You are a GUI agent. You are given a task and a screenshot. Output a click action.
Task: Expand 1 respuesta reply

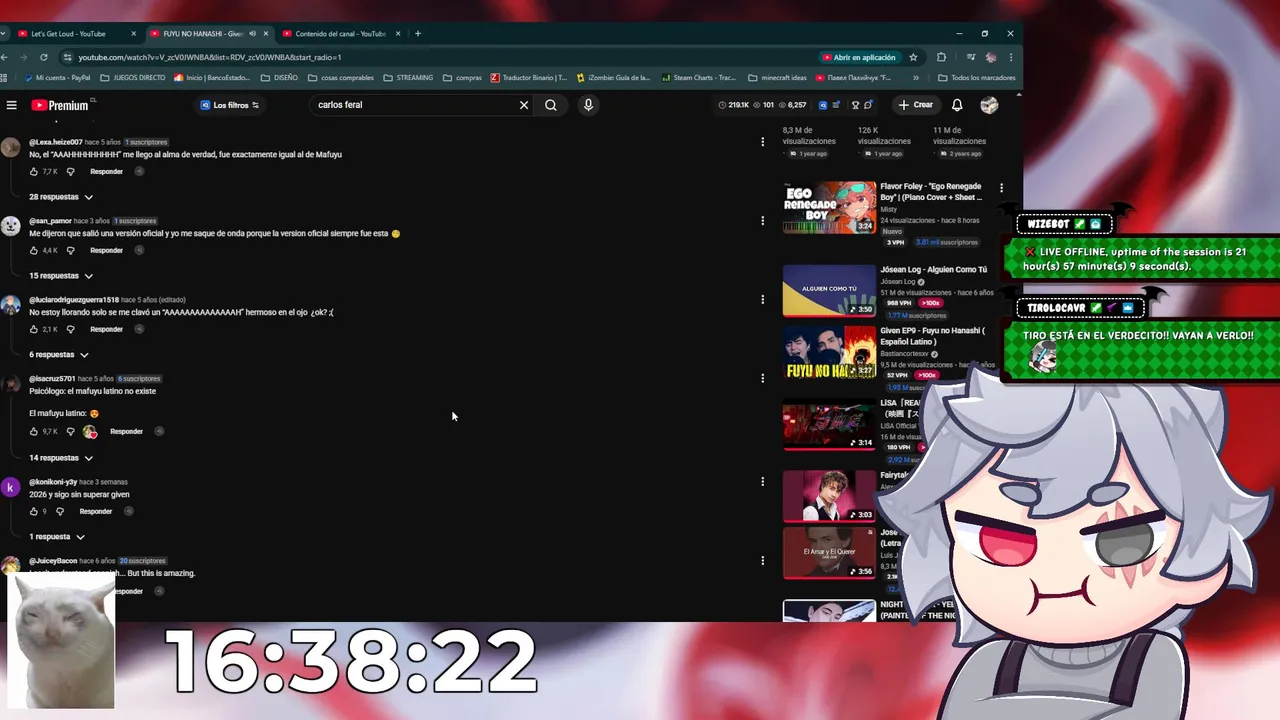click(56, 537)
